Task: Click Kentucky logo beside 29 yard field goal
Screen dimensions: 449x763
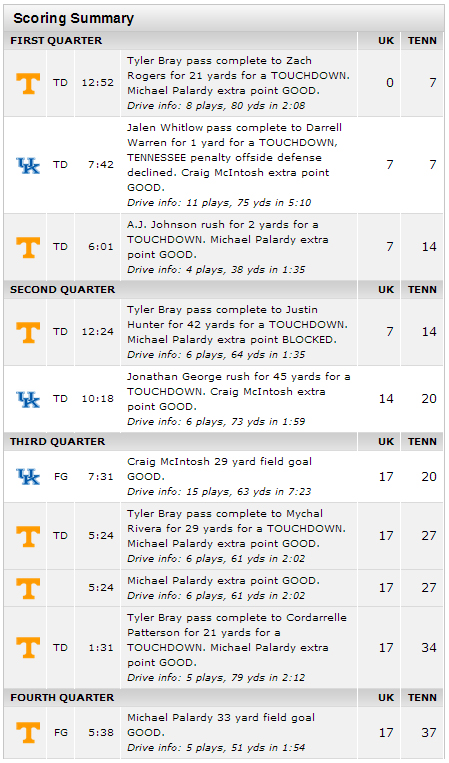Action: (x=28, y=477)
